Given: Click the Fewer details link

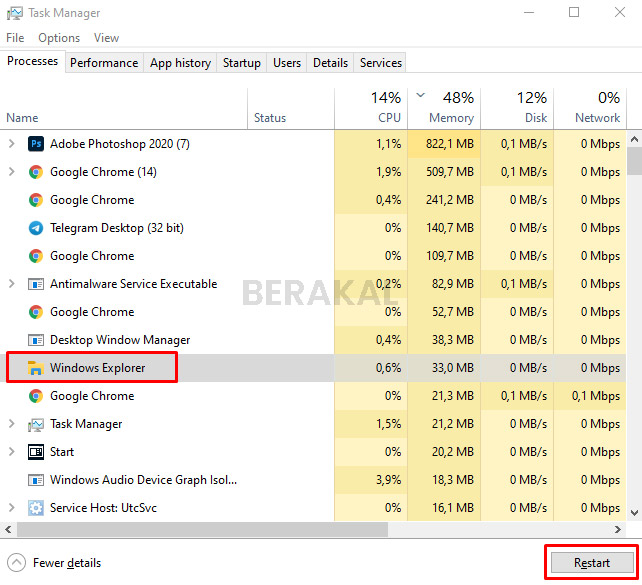Looking at the screenshot, I should 67,563.
